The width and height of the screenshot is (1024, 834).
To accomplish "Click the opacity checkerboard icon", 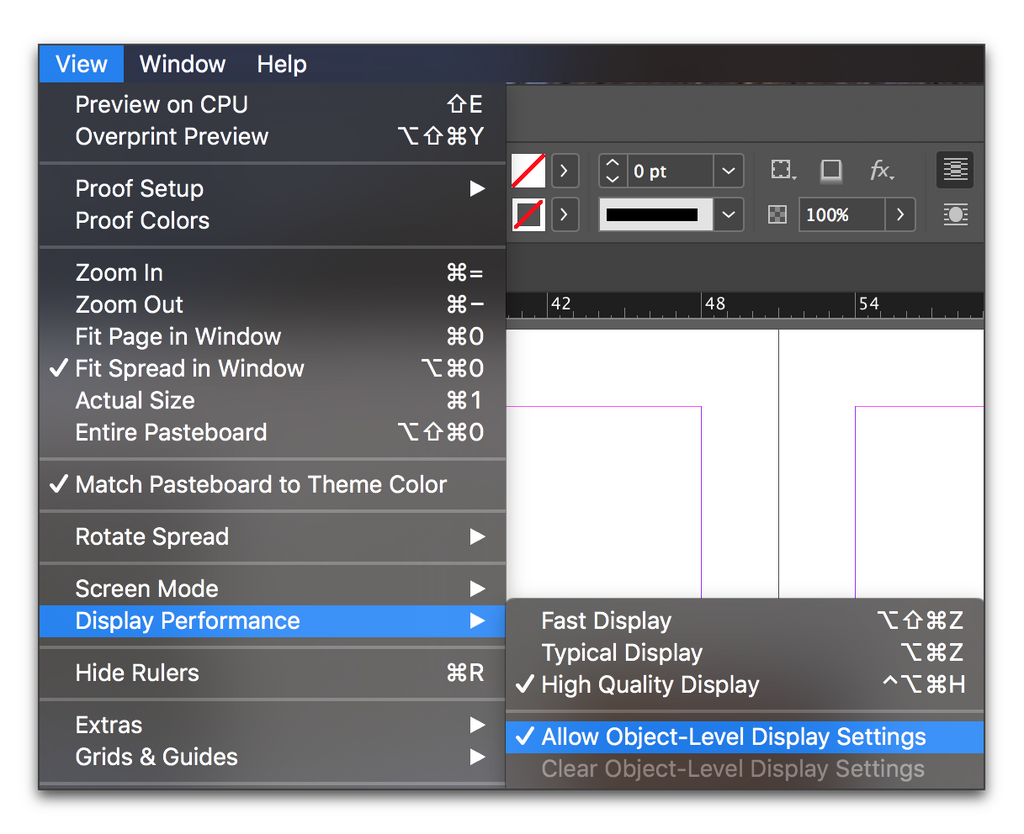I will click(x=777, y=214).
